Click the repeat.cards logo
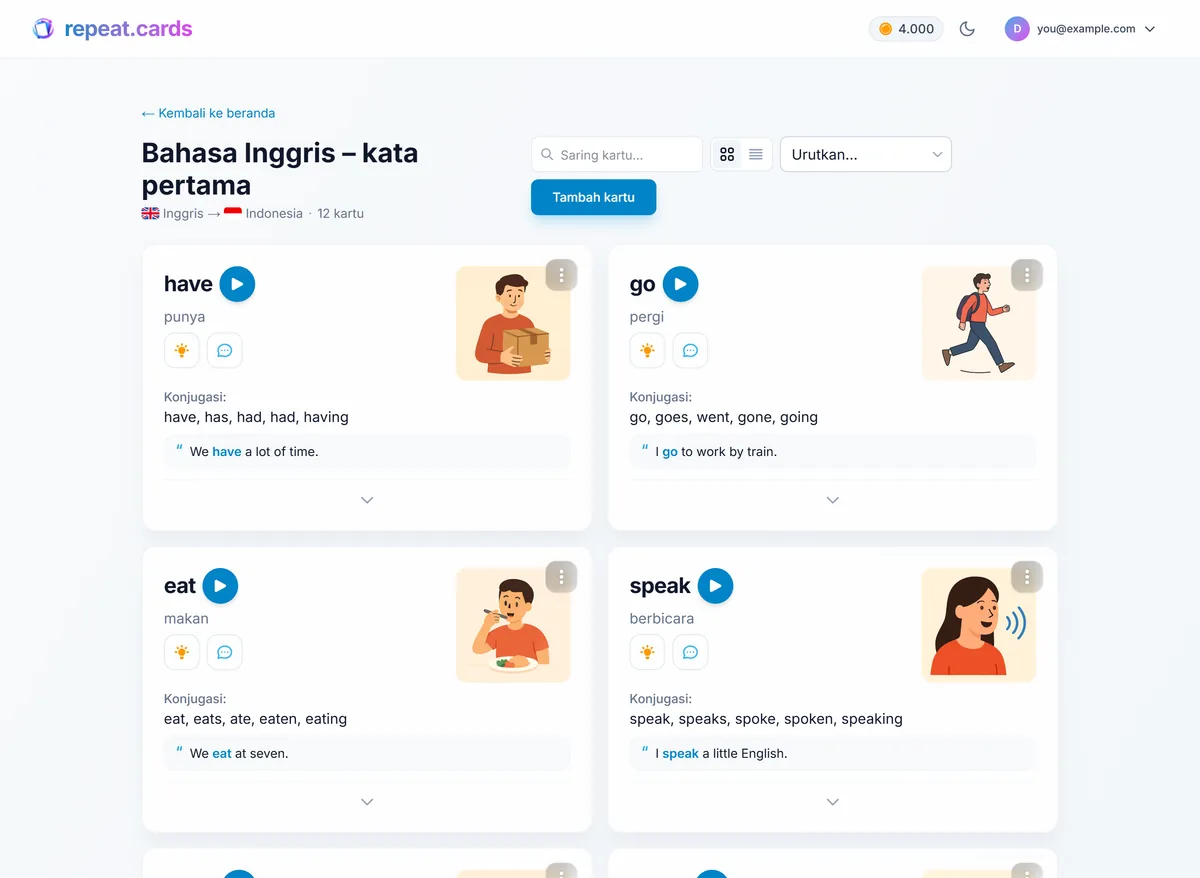Screen dimensions: 1200x878 (112, 29)
